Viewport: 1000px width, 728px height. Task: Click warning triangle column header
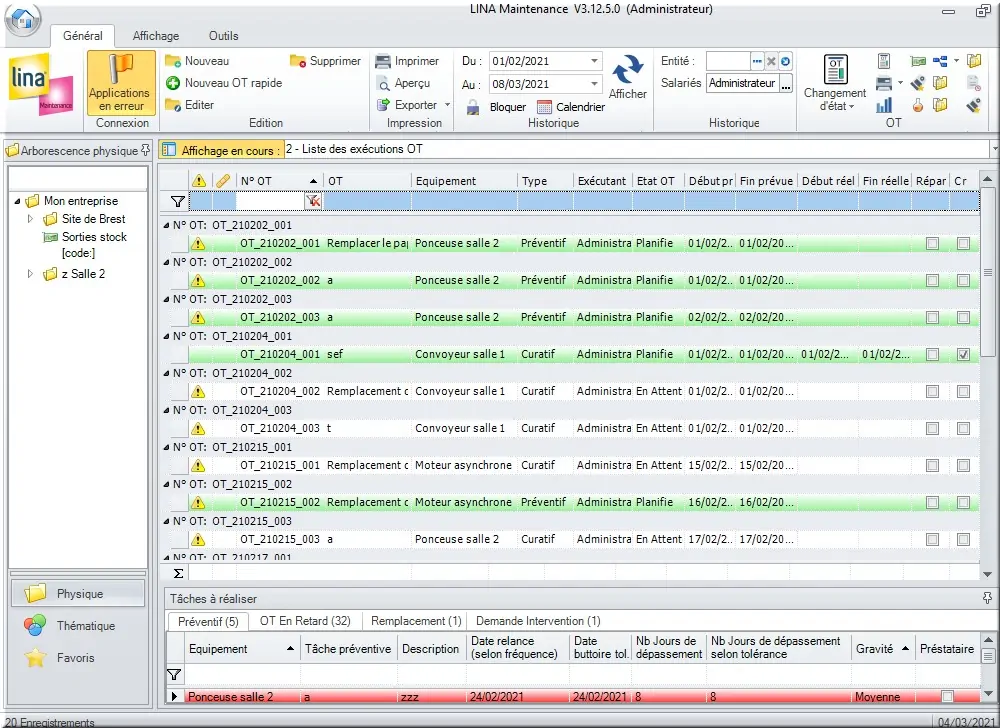point(199,181)
